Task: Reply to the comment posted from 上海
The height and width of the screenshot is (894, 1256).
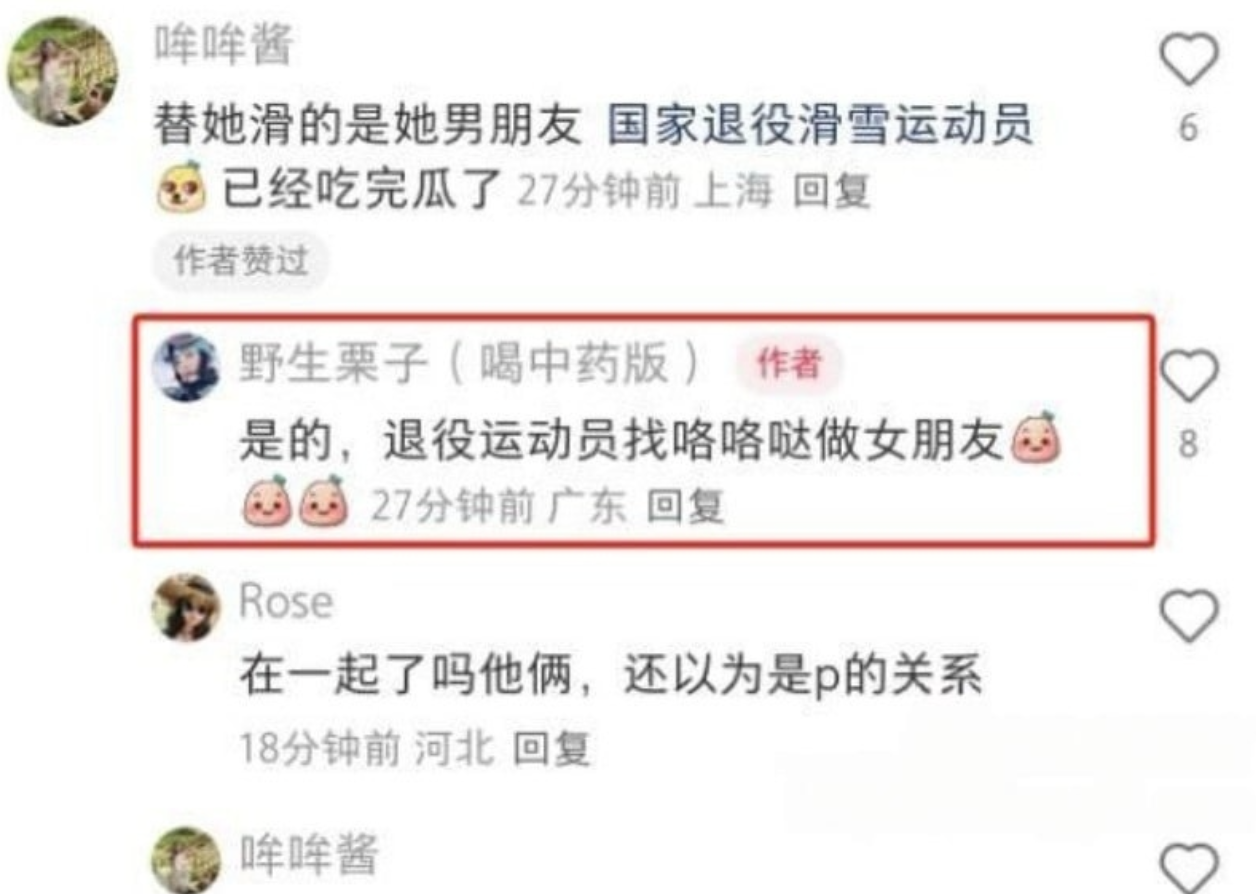Action: (831, 192)
